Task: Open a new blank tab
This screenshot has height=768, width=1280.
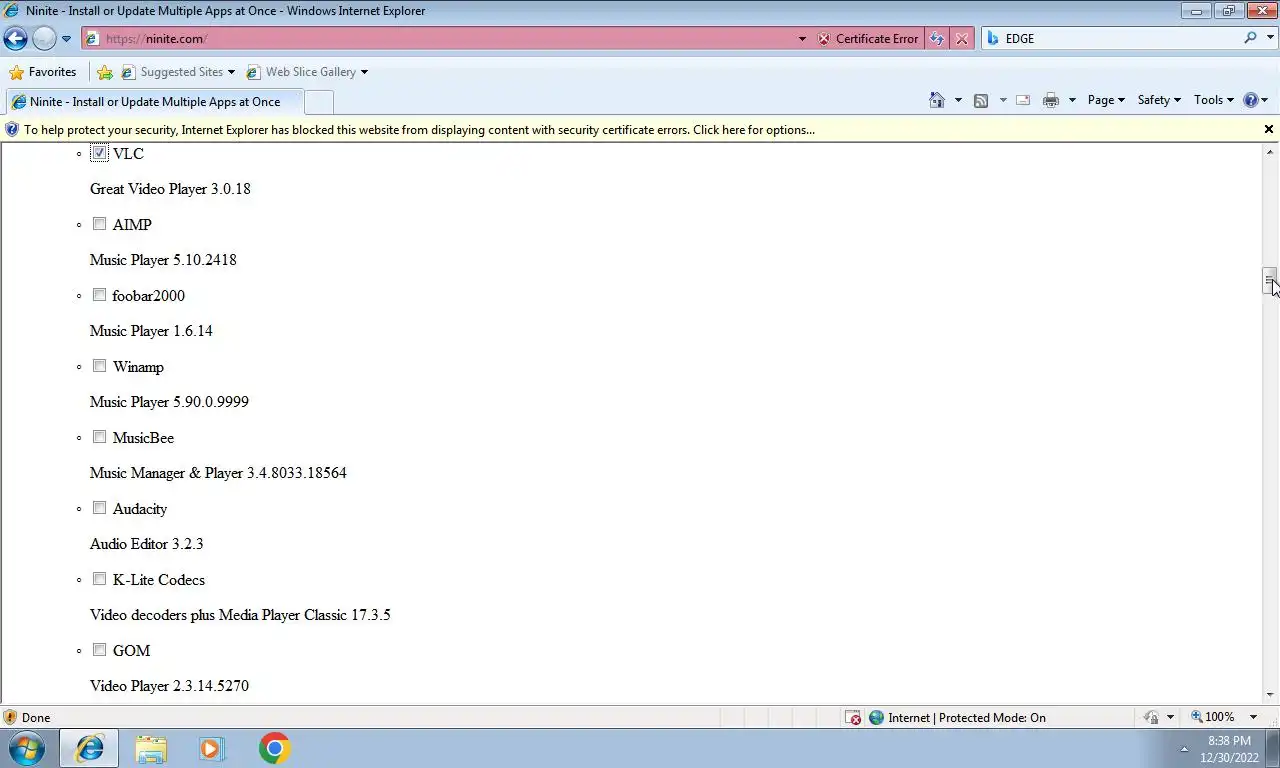Action: tap(318, 102)
